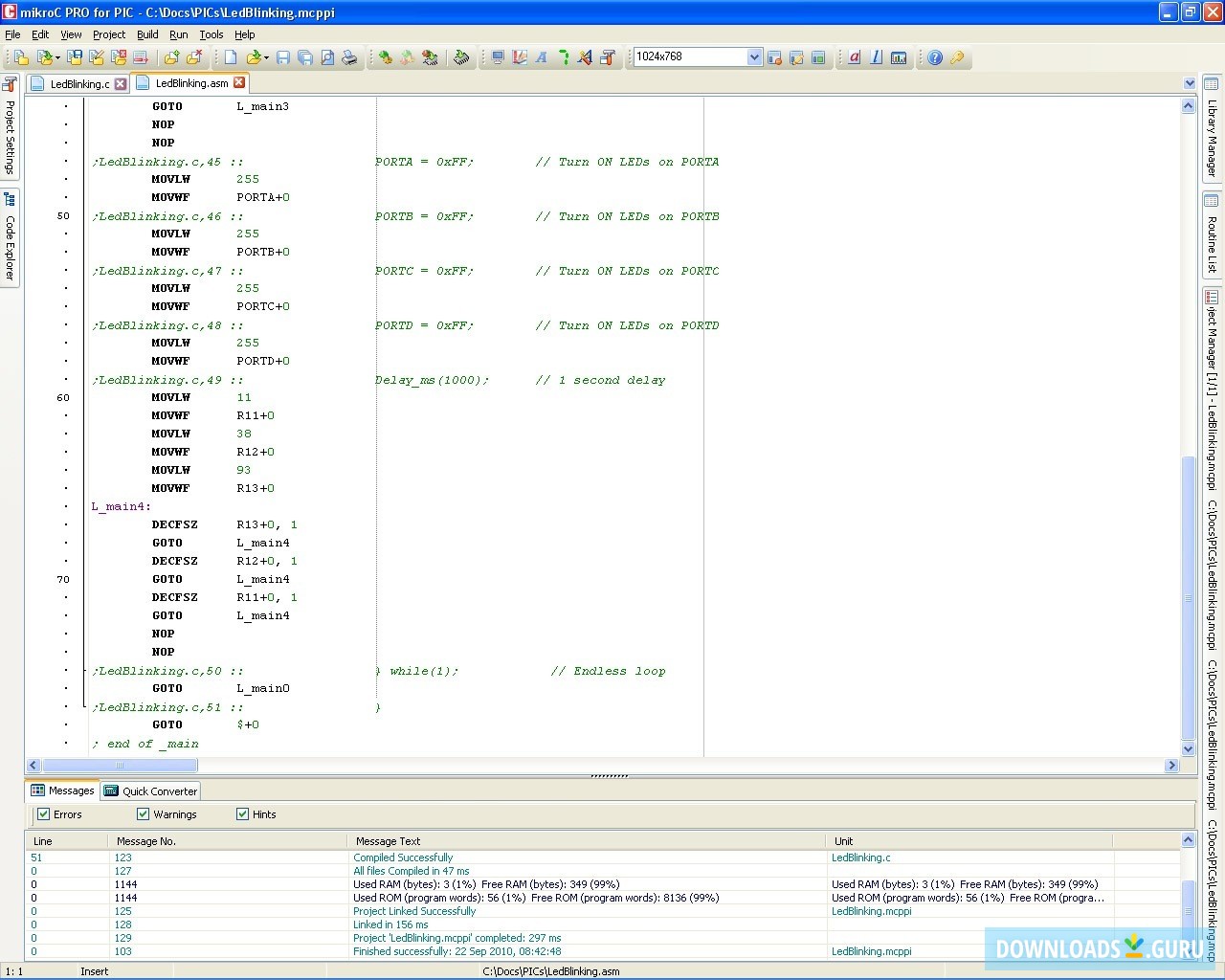Click the statistics chart toolbar icon
Screen dimensions: 1225x980
click(899, 57)
